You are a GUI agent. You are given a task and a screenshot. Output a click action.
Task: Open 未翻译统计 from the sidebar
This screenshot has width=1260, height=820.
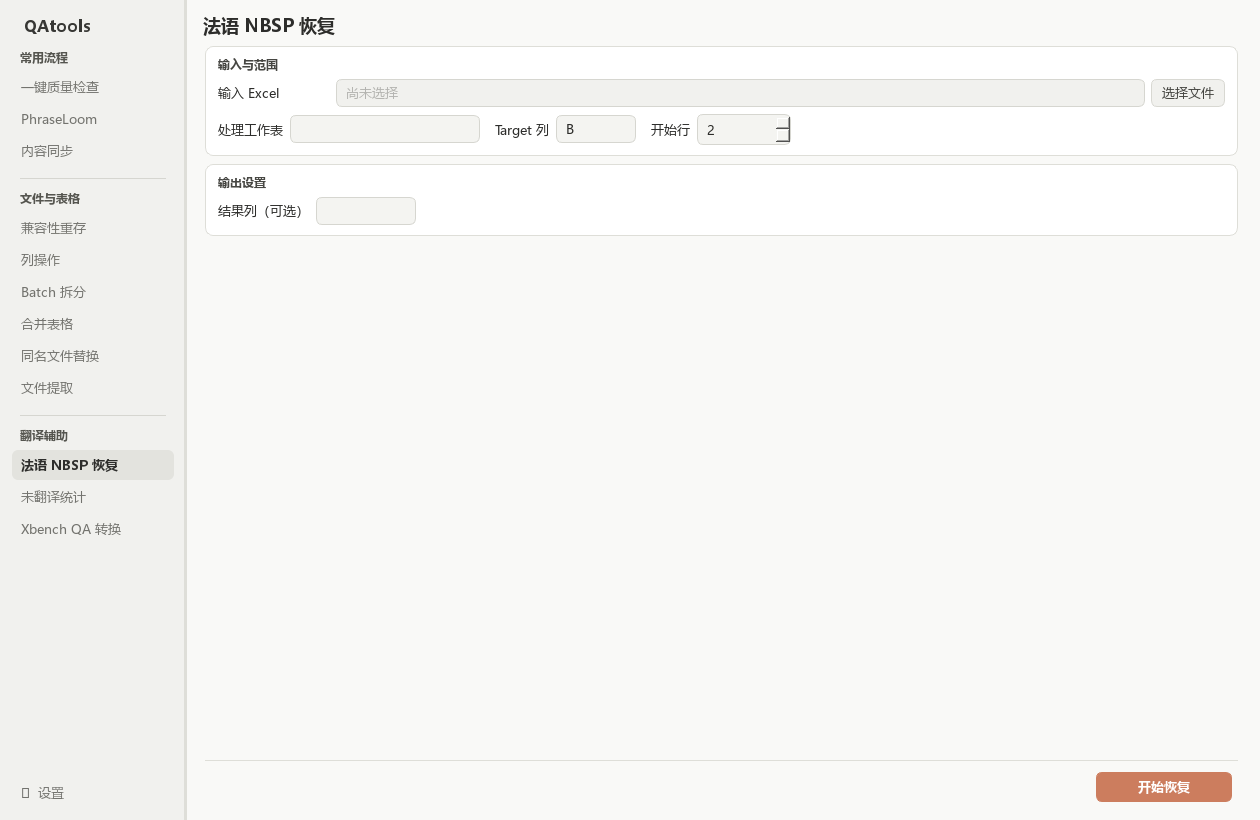93,497
